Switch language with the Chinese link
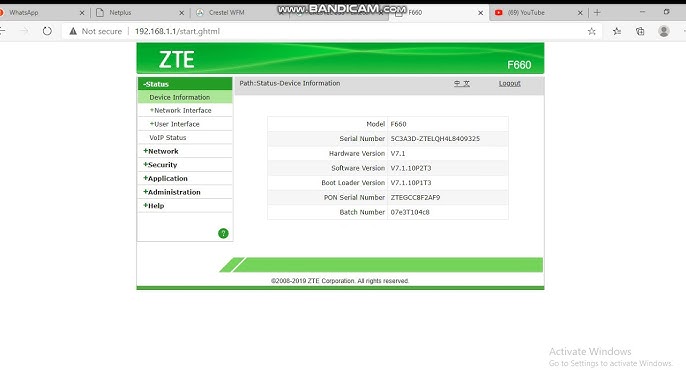The image size is (686, 386). tap(462, 83)
